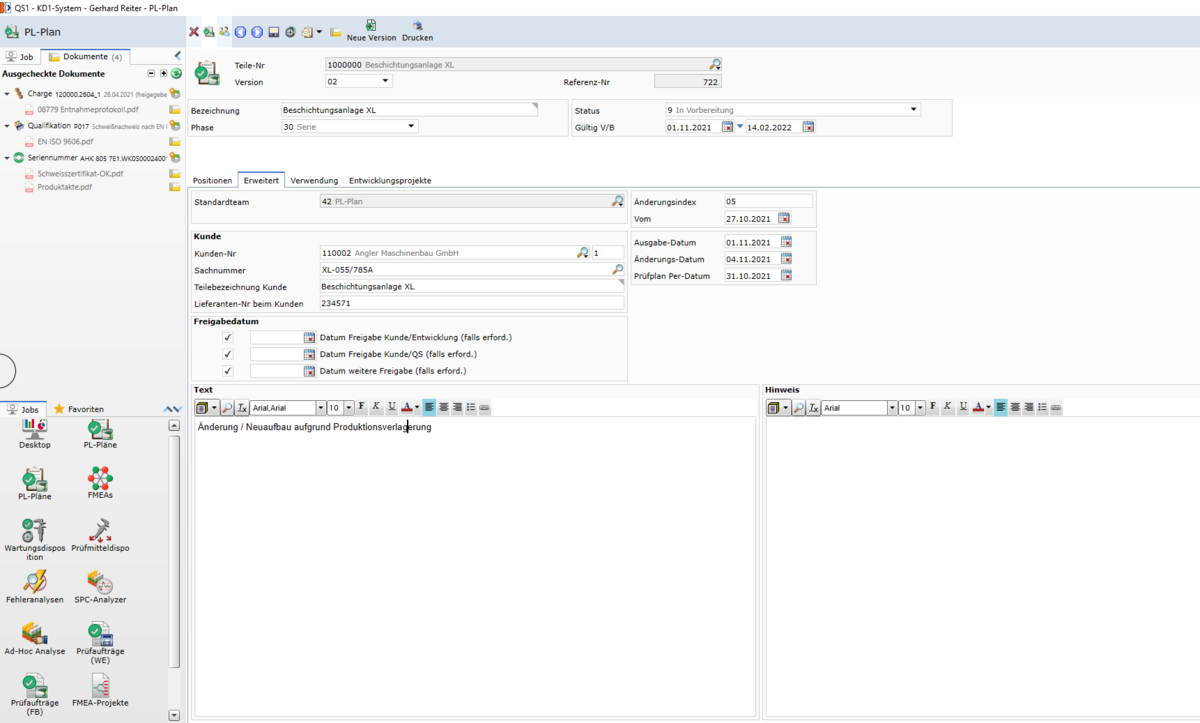This screenshot has width=1200, height=723.
Task: Print the plan with Drucken
Action: point(417,31)
